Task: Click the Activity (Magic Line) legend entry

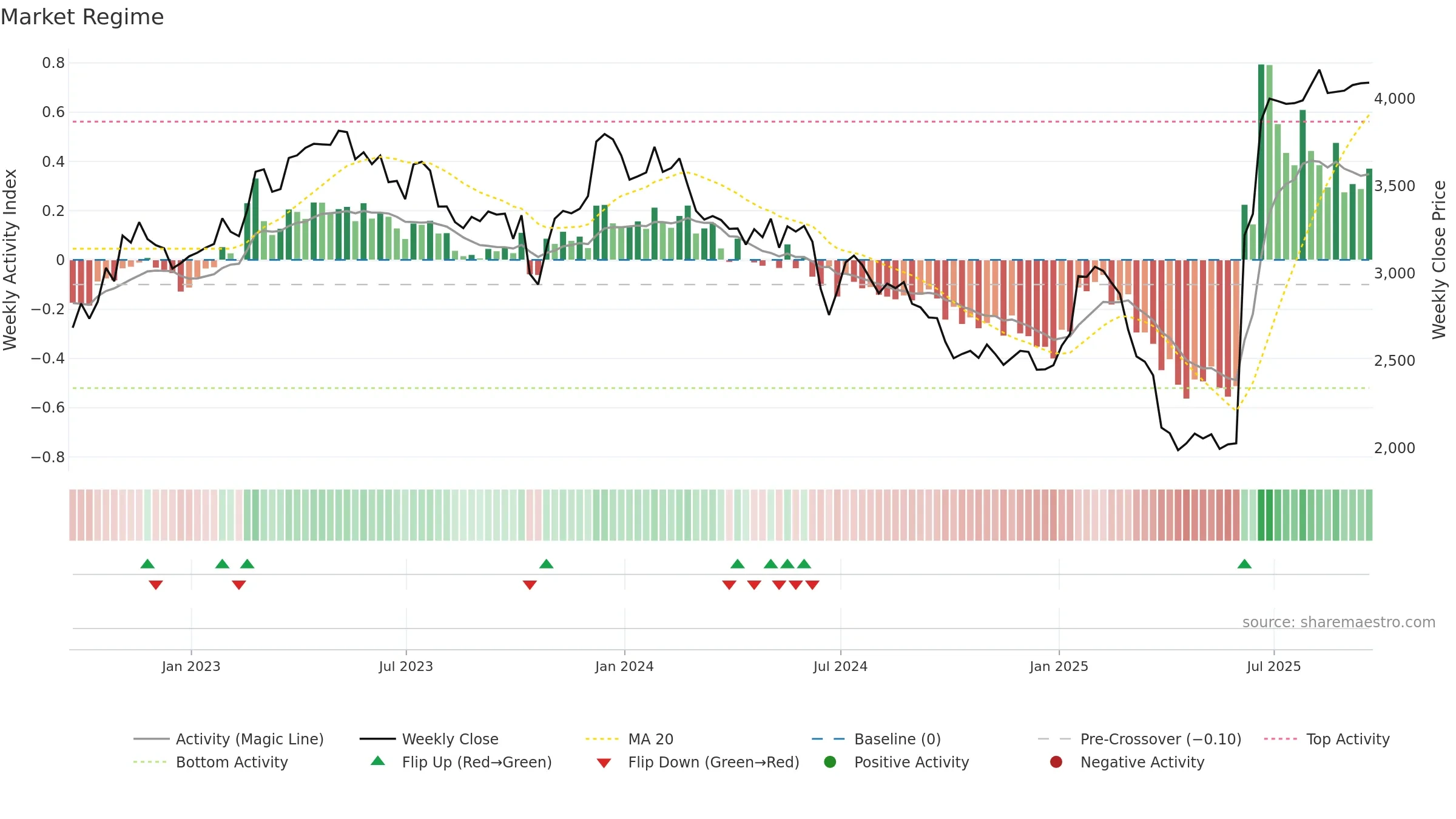Action: (x=229, y=739)
